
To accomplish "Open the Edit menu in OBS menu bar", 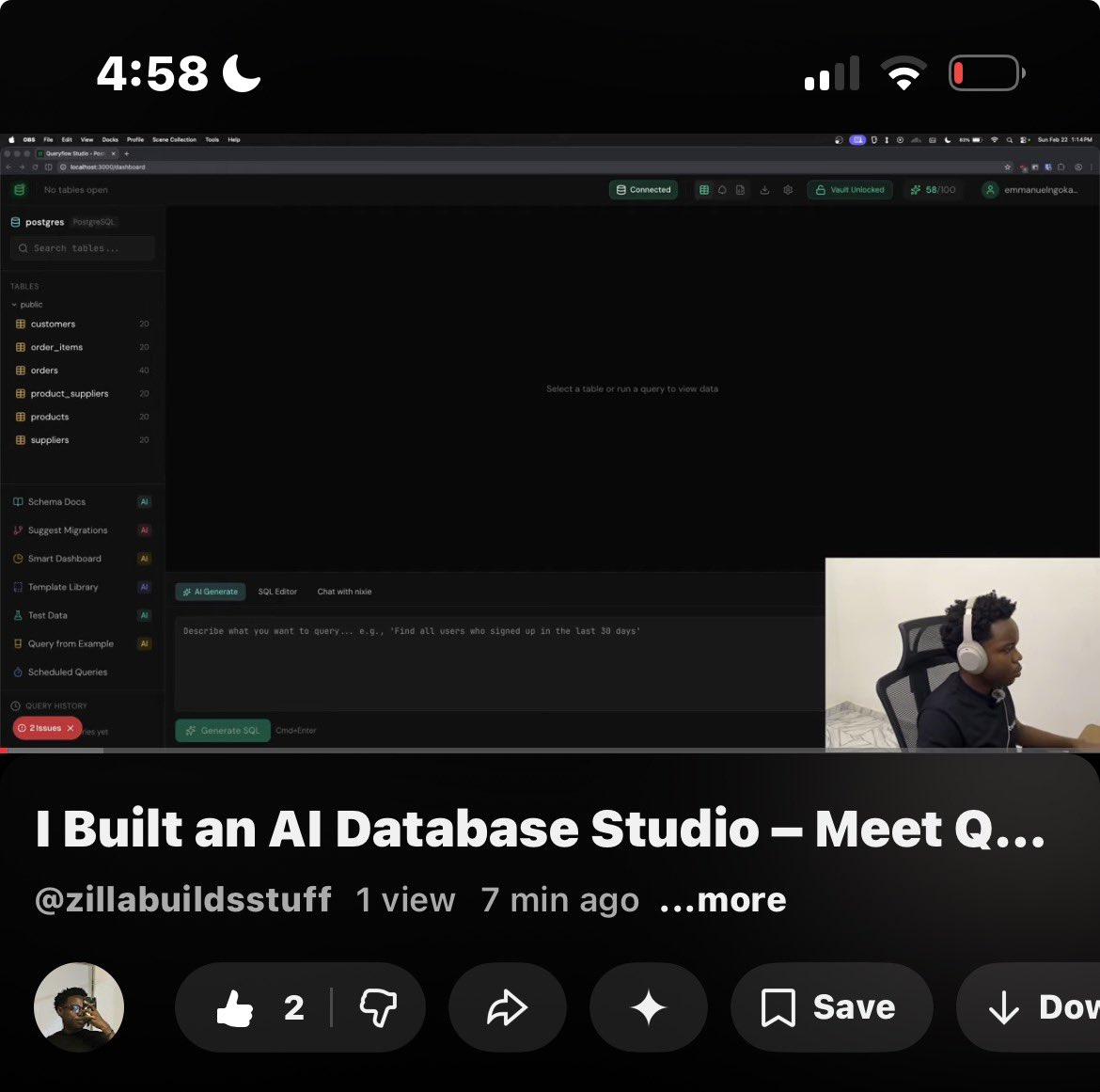I will tap(67, 139).
